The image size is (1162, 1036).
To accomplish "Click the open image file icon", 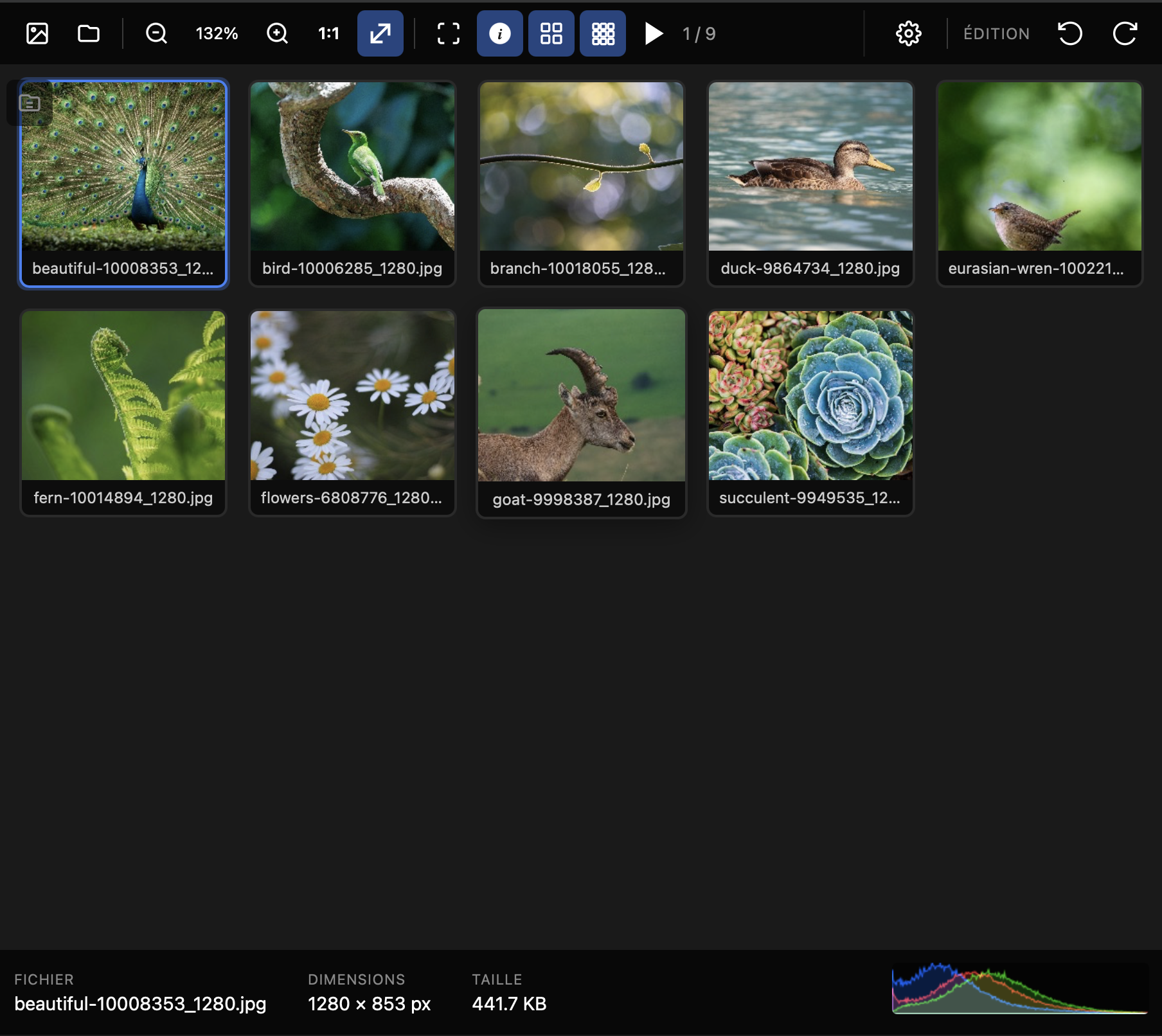I will click(37, 33).
